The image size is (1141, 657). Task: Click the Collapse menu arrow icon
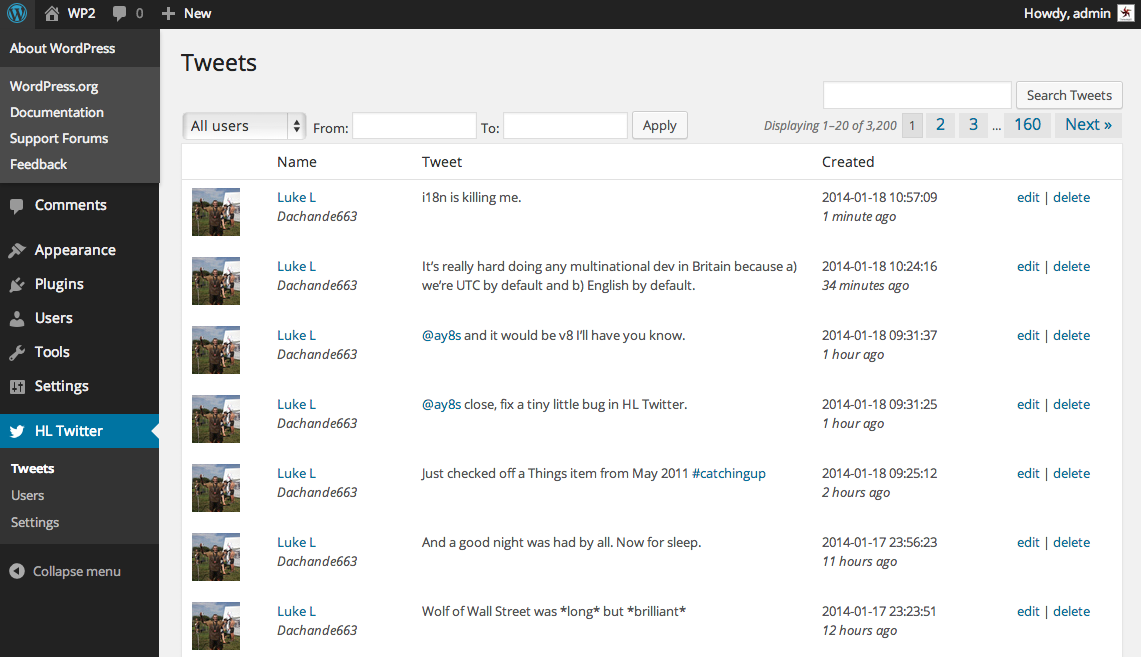(x=17, y=572)
